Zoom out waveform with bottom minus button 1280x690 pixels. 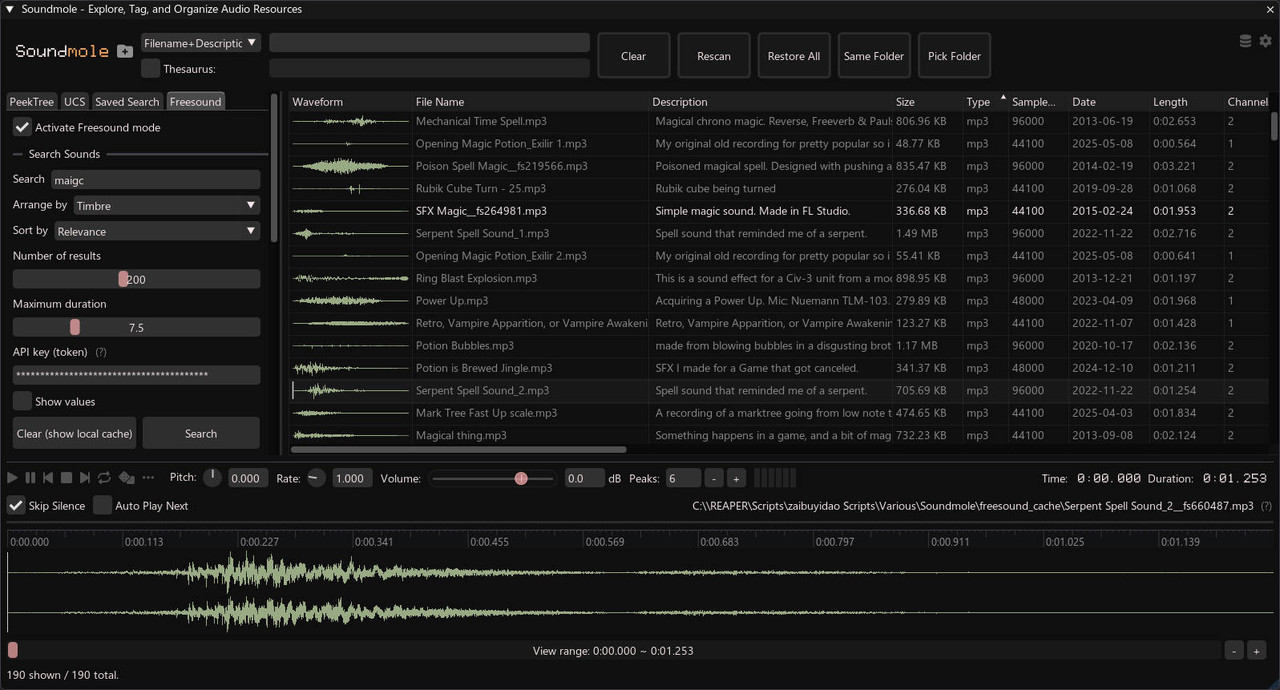[1234, 651]
